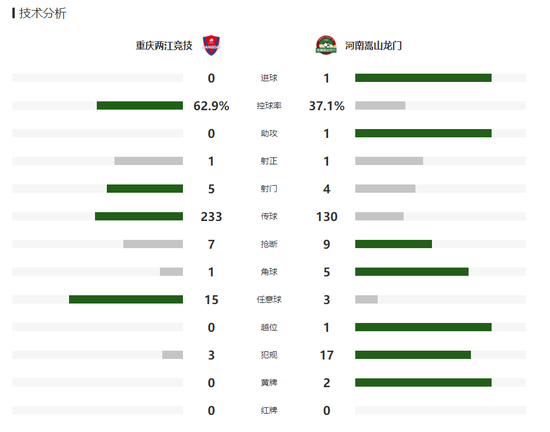Click the green 62.9% possession bar
Screen dimensions: 550x432
140,106
